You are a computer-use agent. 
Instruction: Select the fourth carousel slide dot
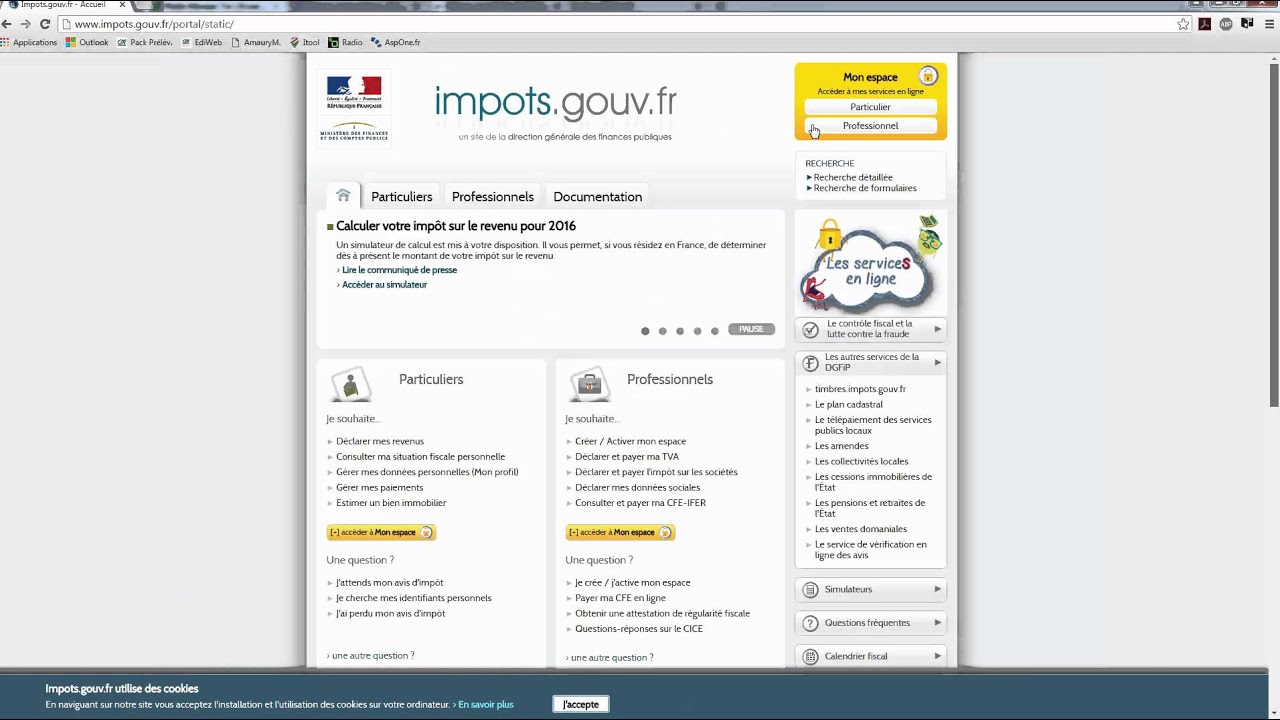pyautogui.click(x=697, y=331)
